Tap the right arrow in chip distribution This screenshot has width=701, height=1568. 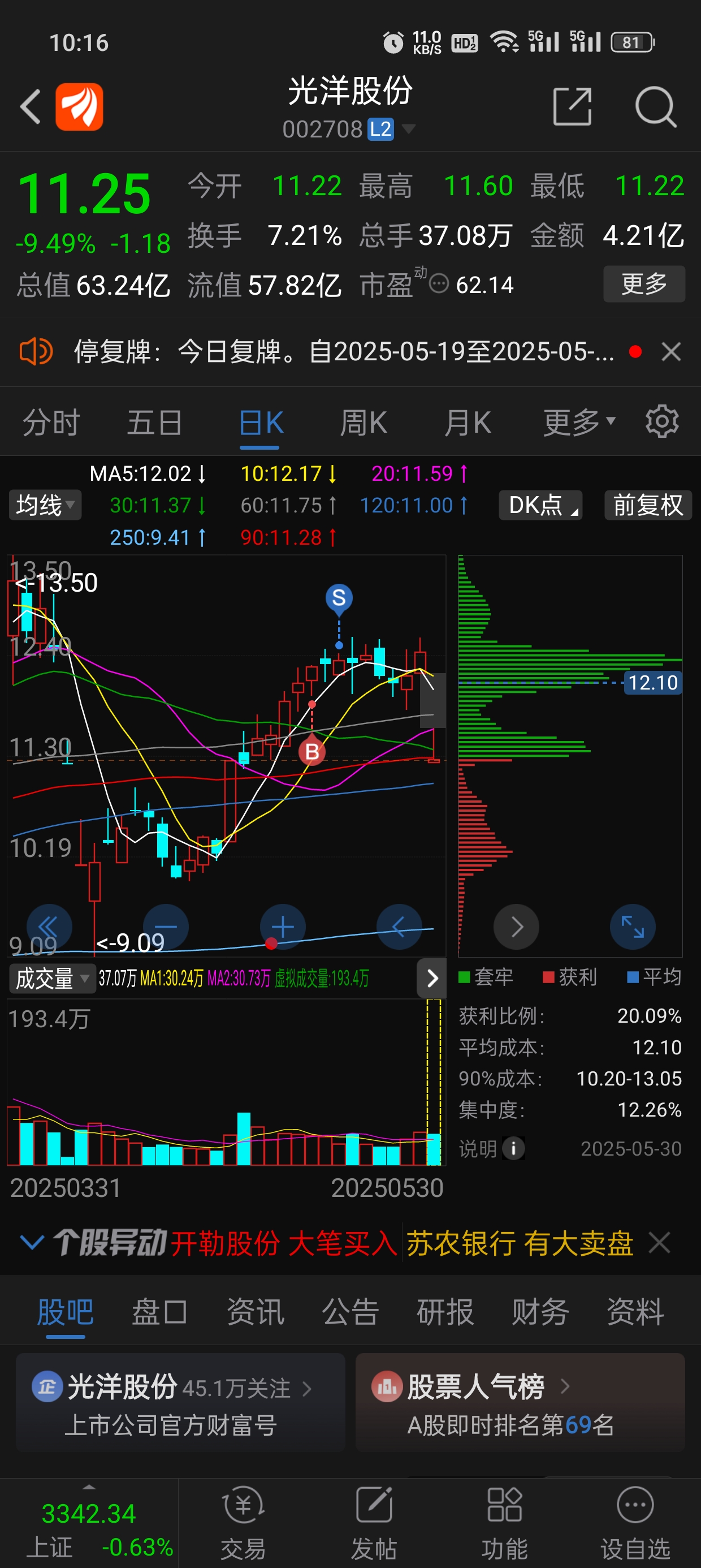(516, 927)
